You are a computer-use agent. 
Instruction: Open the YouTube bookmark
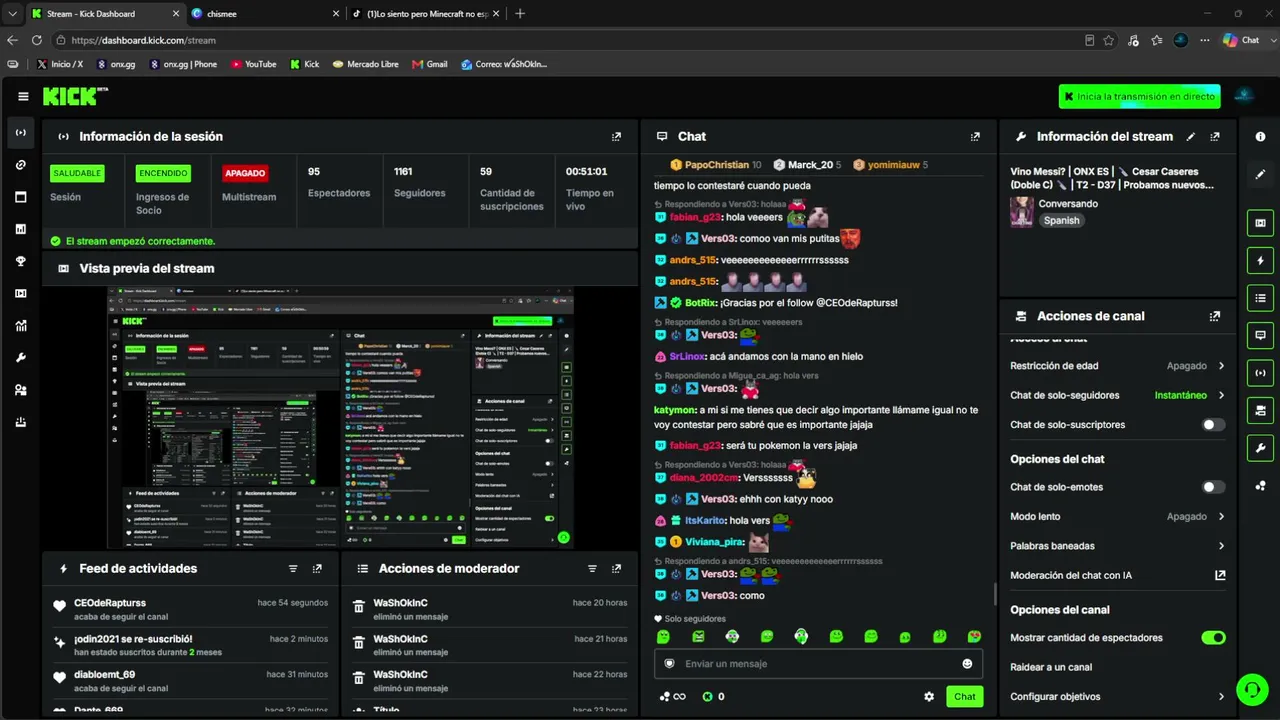click(x=254, y=64)
